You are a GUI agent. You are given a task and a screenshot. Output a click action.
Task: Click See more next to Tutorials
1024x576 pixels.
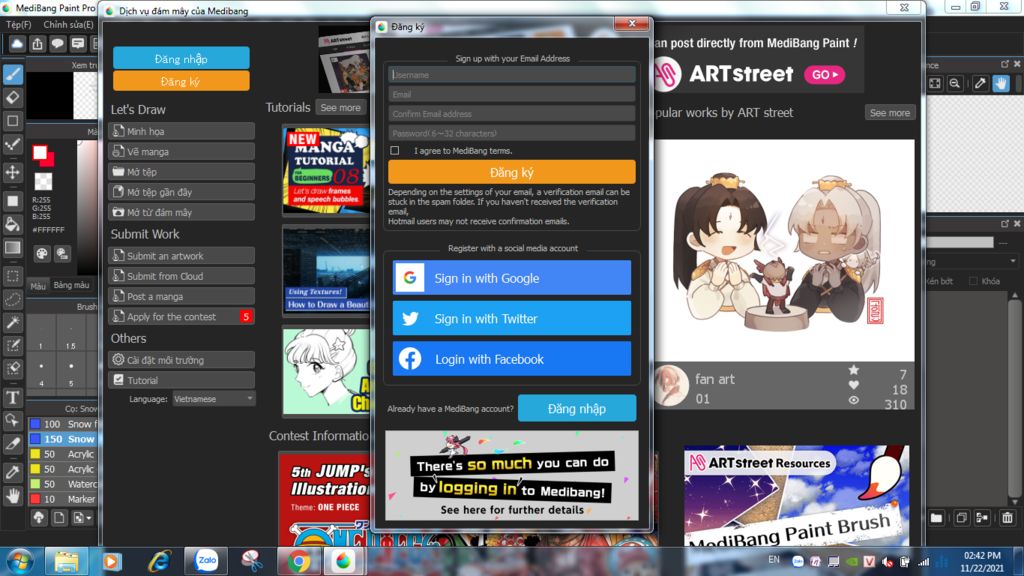click(340, 108)
